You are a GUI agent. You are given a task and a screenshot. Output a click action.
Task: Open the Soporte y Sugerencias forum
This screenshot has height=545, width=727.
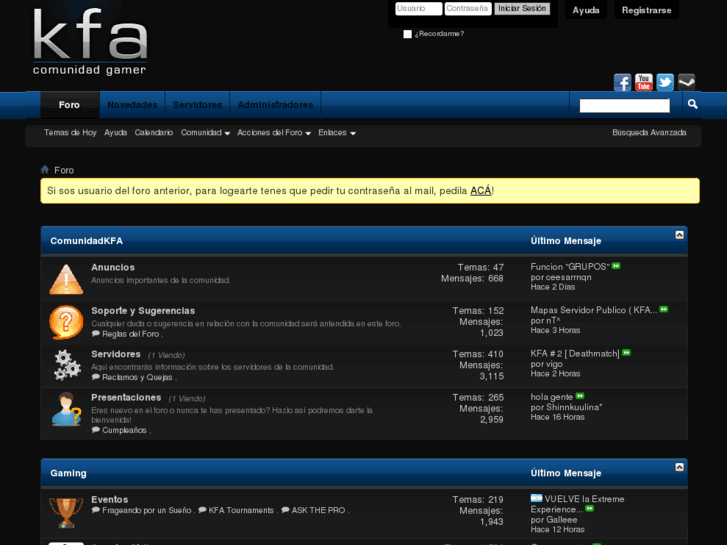(143, 311)
